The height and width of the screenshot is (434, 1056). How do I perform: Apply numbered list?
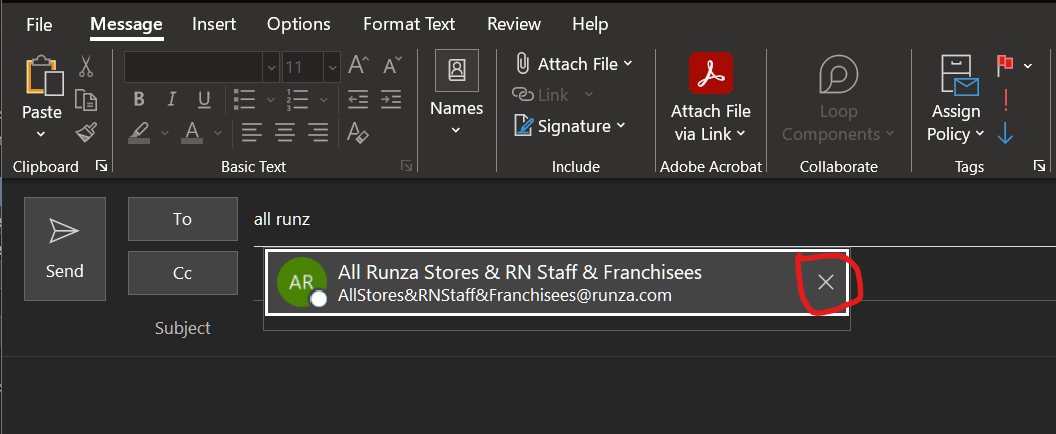point(297,100)
